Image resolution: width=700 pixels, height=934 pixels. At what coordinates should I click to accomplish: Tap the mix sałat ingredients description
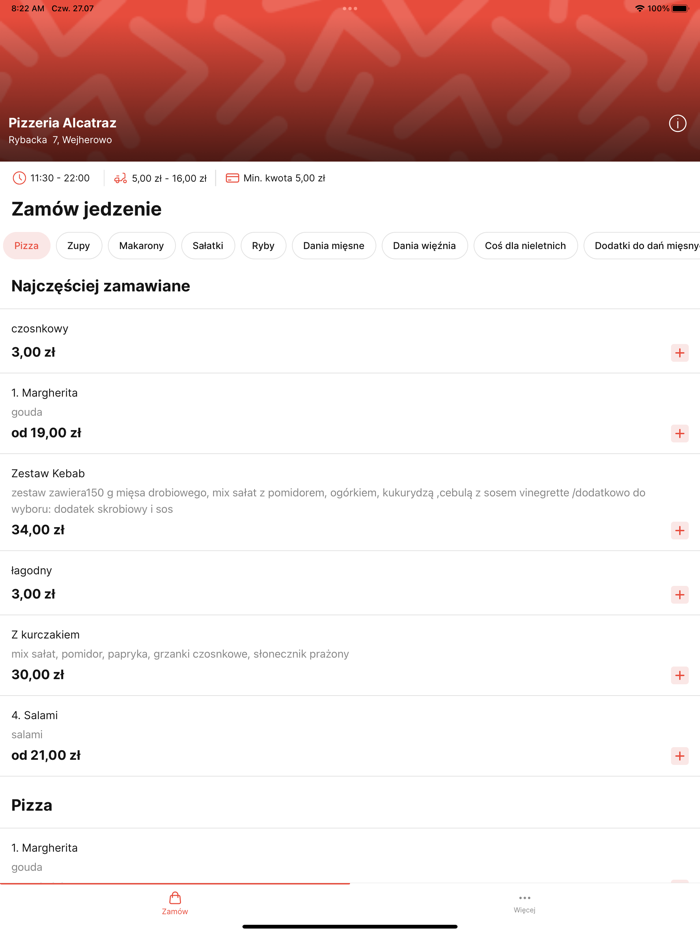[180, 654]
